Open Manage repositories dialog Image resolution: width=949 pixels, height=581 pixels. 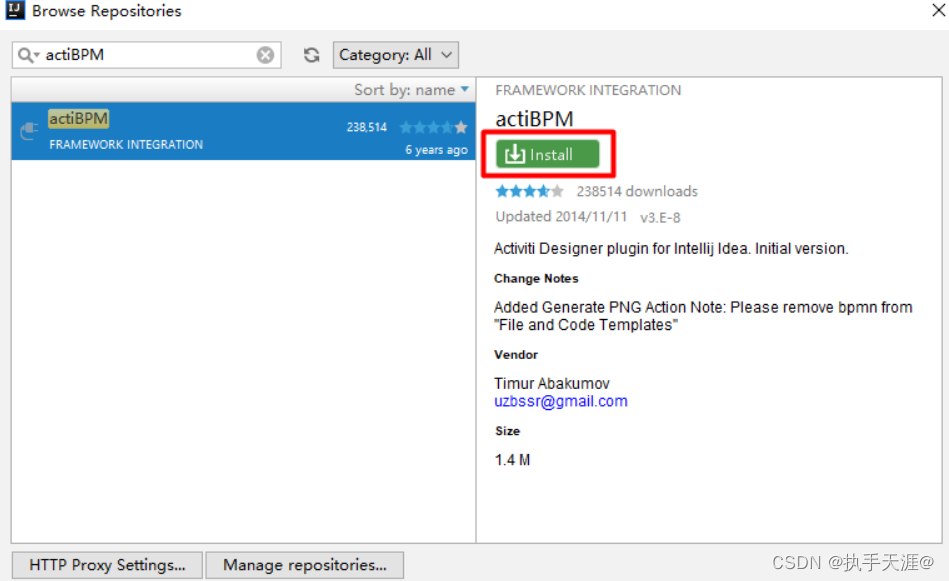[304, 565]
